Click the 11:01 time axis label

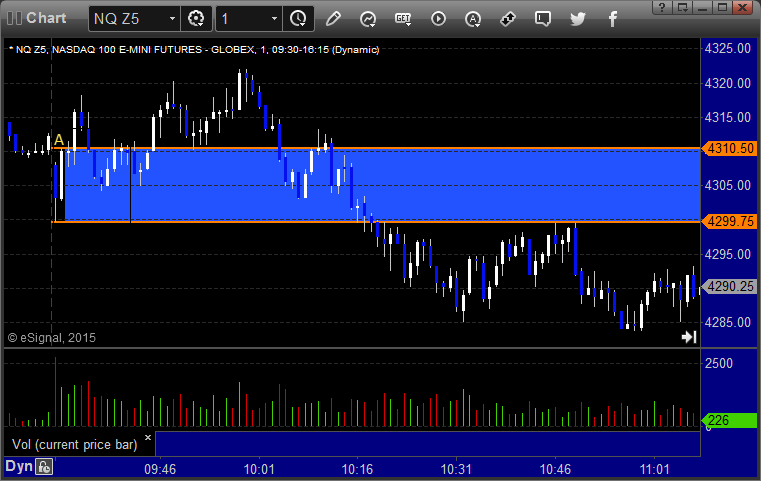click(654, 469)
